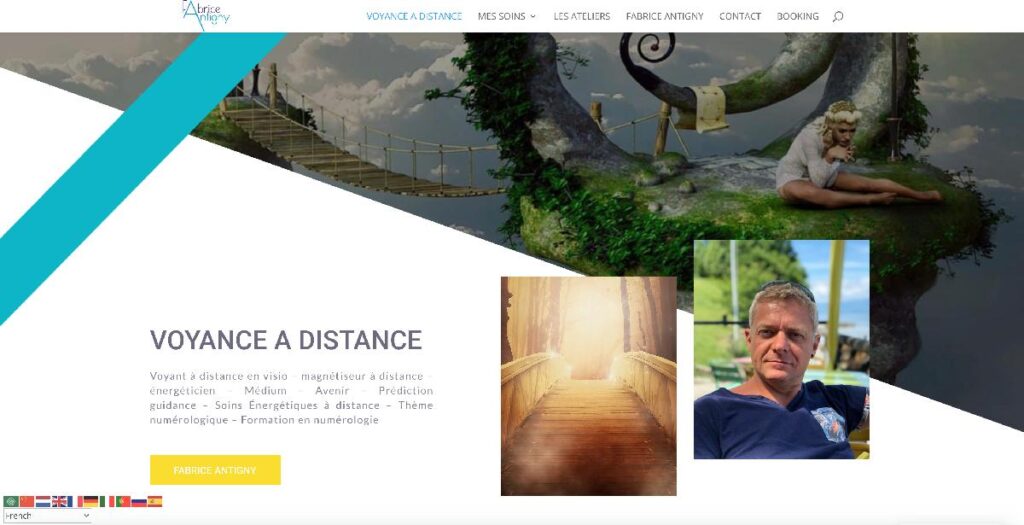Navigate to the CONTACT page
Viewport: 1024px width, 525px height.
(x=740, y=16)
